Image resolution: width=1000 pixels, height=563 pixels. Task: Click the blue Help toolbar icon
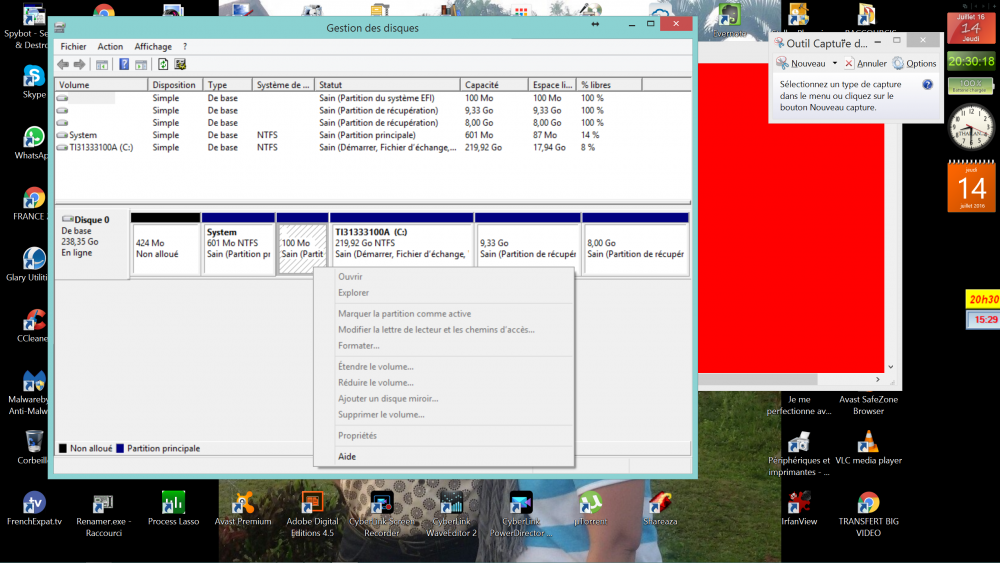click(x=124, y=64)
